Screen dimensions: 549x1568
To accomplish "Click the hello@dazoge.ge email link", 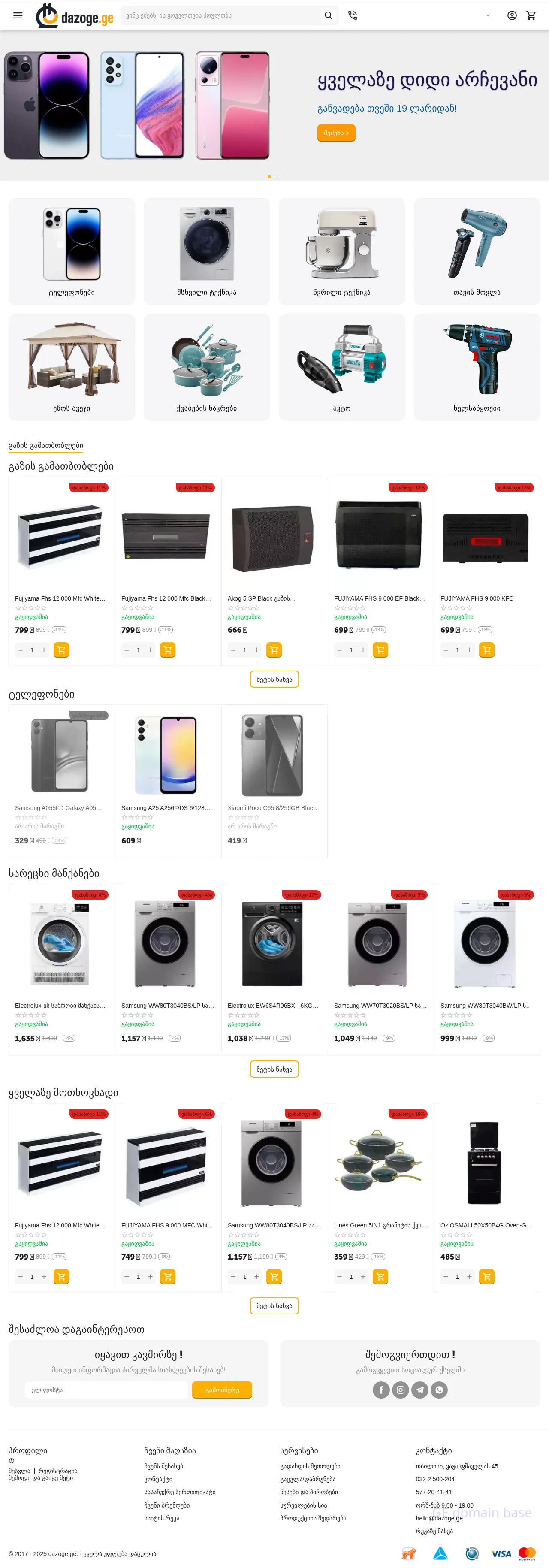I will click(439, 1518).
